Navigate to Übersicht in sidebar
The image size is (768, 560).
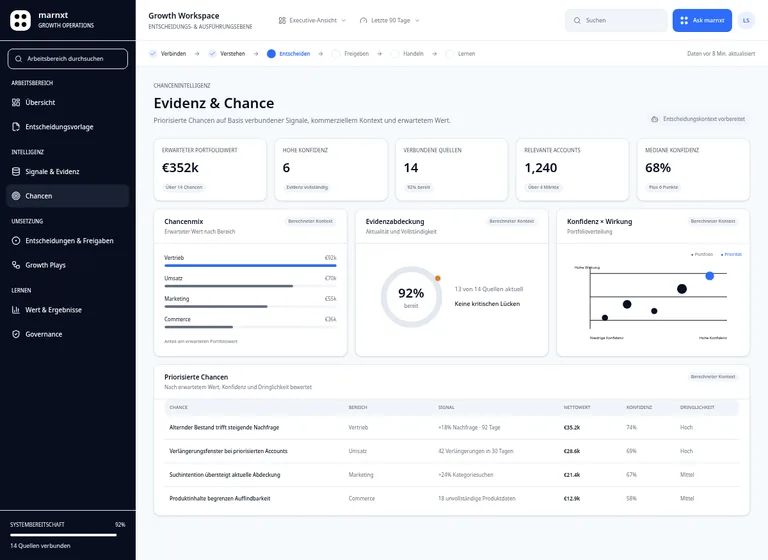[x=68, y=102]
